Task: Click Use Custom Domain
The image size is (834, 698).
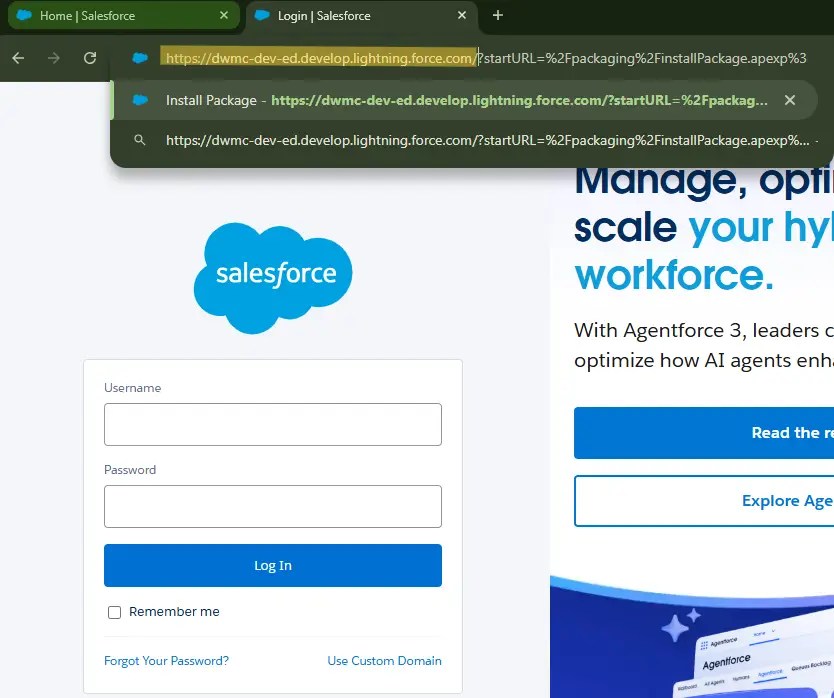Action: click(384, 660)
